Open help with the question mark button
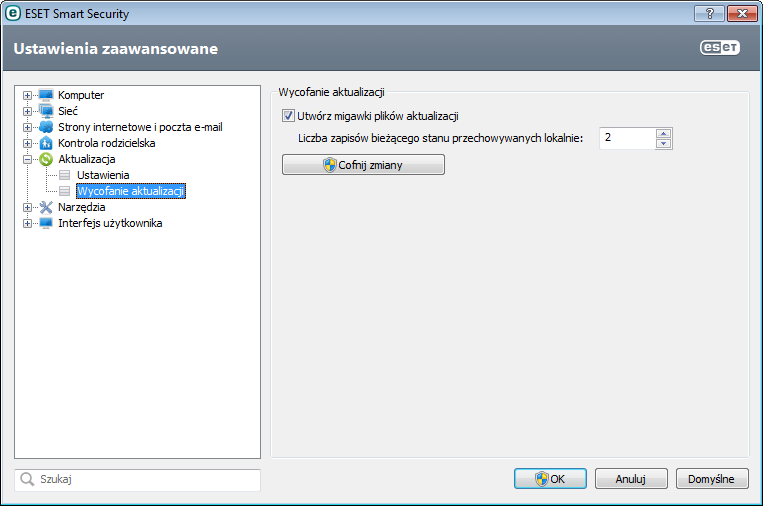The image size is (763, 506). click(x=709, y=14)
